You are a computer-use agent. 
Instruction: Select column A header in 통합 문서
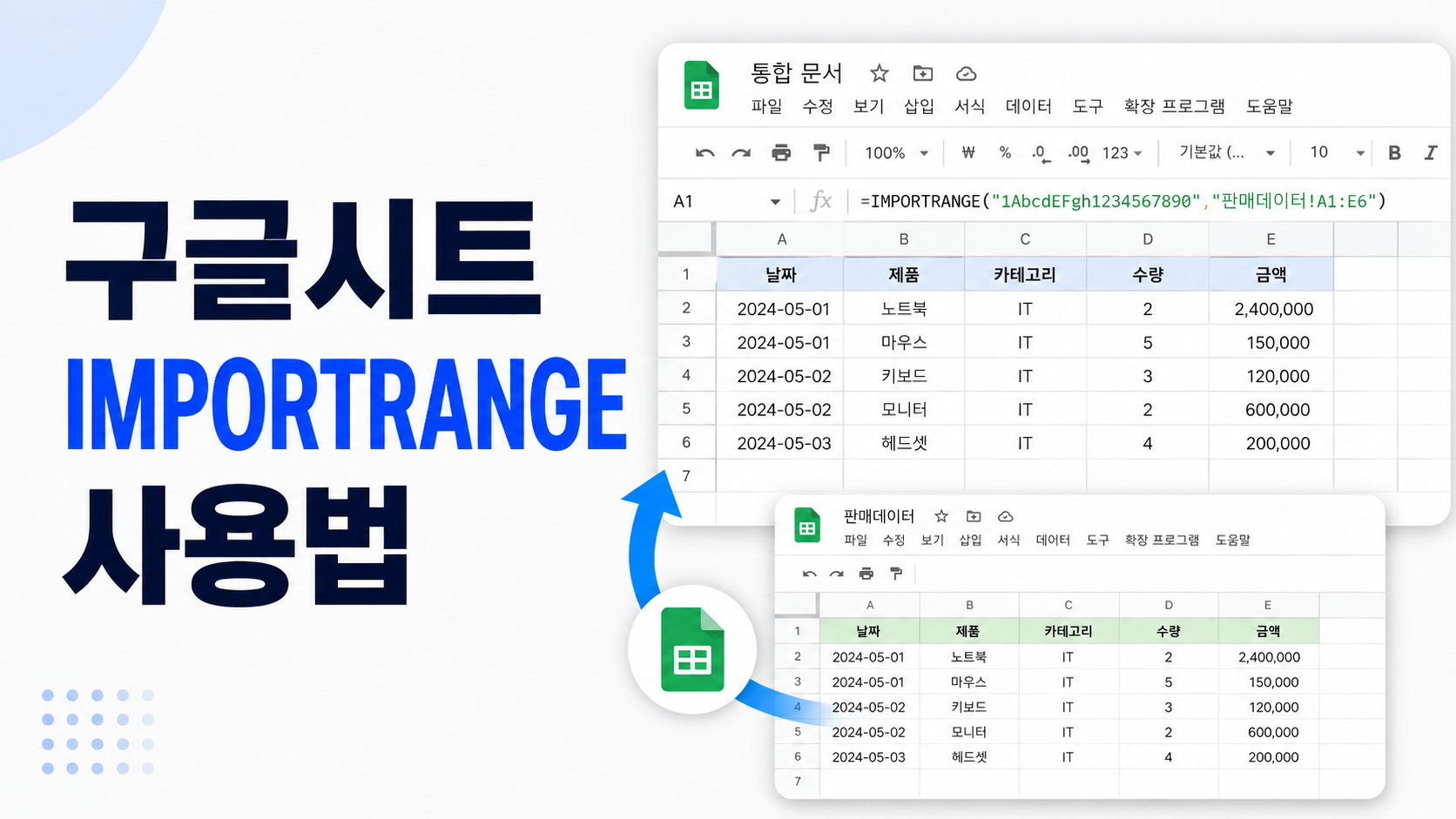(x=781, y=239)
